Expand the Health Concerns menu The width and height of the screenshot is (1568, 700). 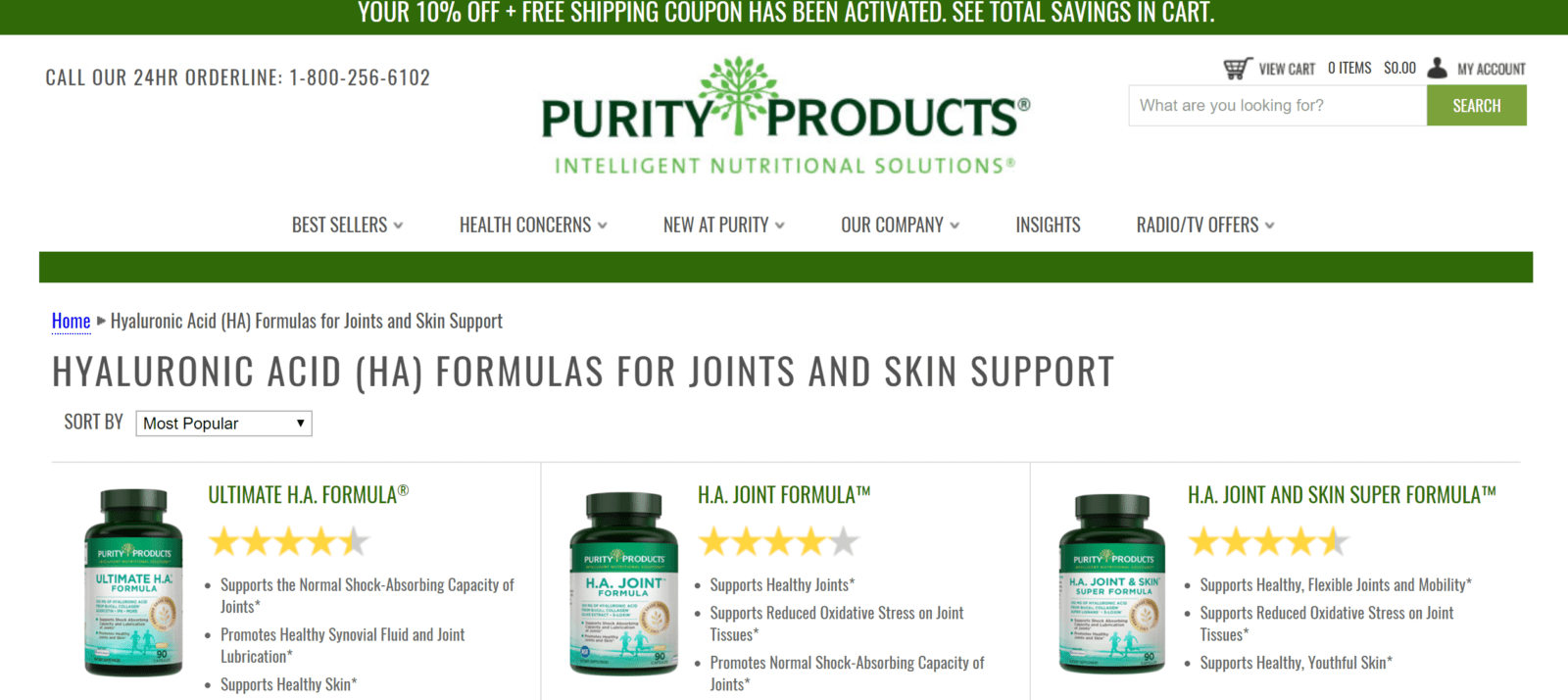click(x=533, y=225)
